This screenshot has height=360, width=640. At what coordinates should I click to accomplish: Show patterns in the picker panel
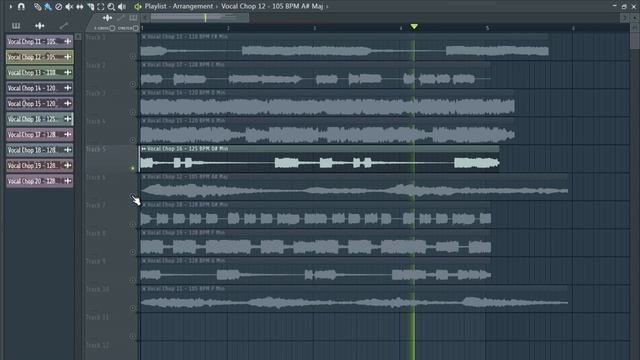(x=16, y=26)
